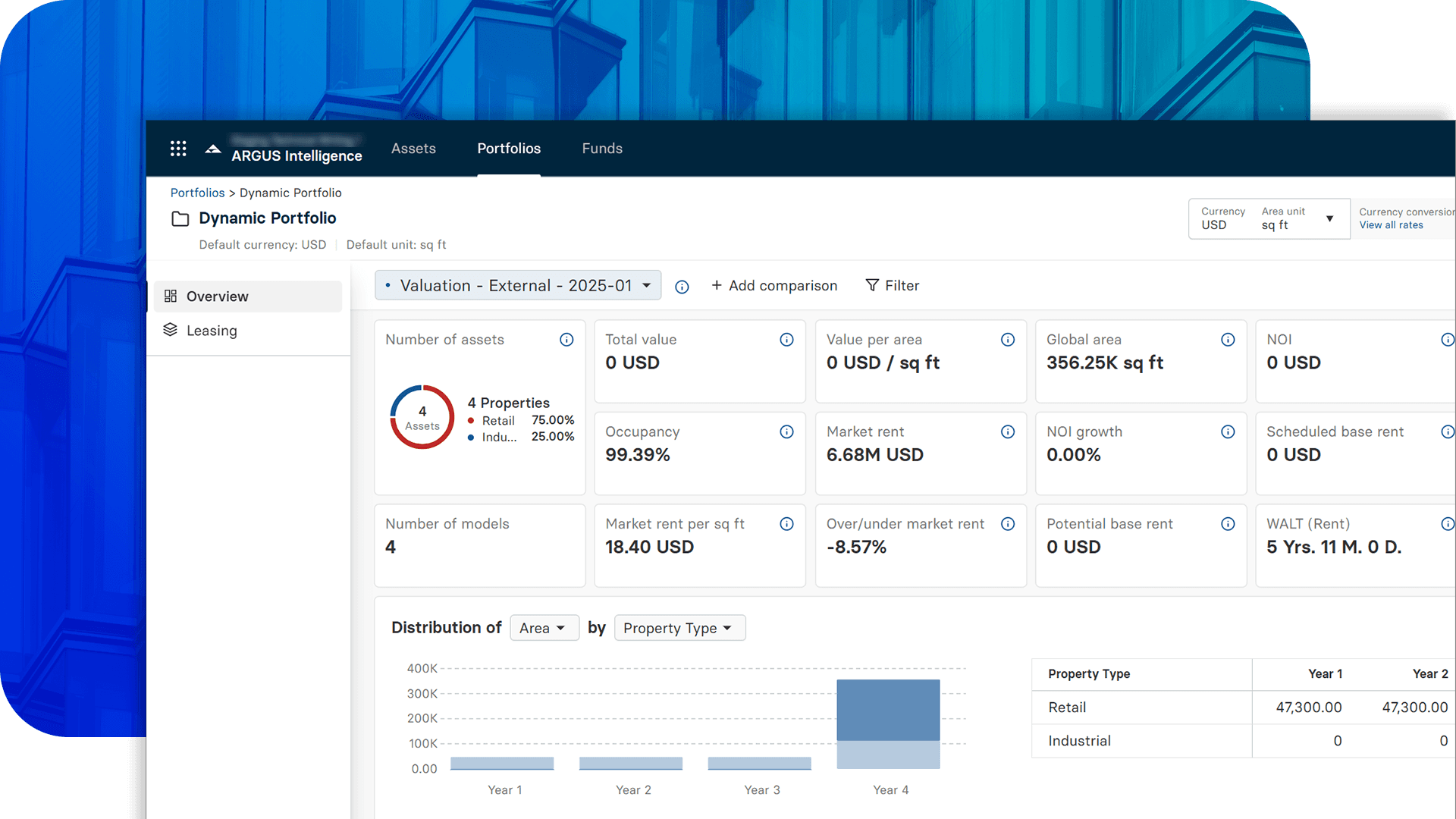Click the info icon next to the valuation selector
Screen dimensions: 1456x819
coord(682,287)
